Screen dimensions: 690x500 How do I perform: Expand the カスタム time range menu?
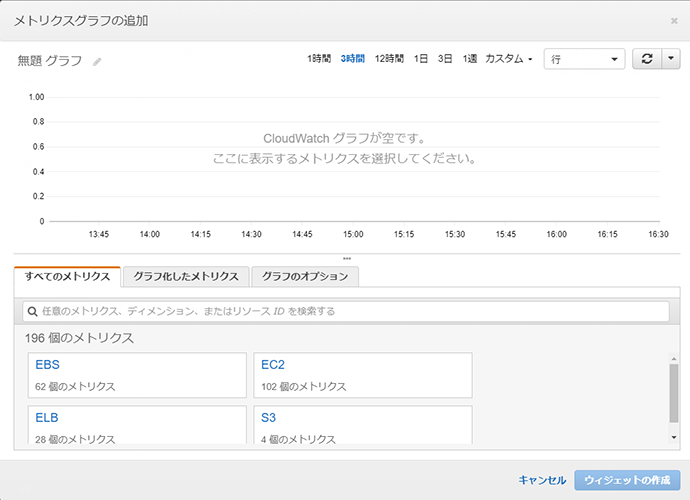(x=509, y=59)
